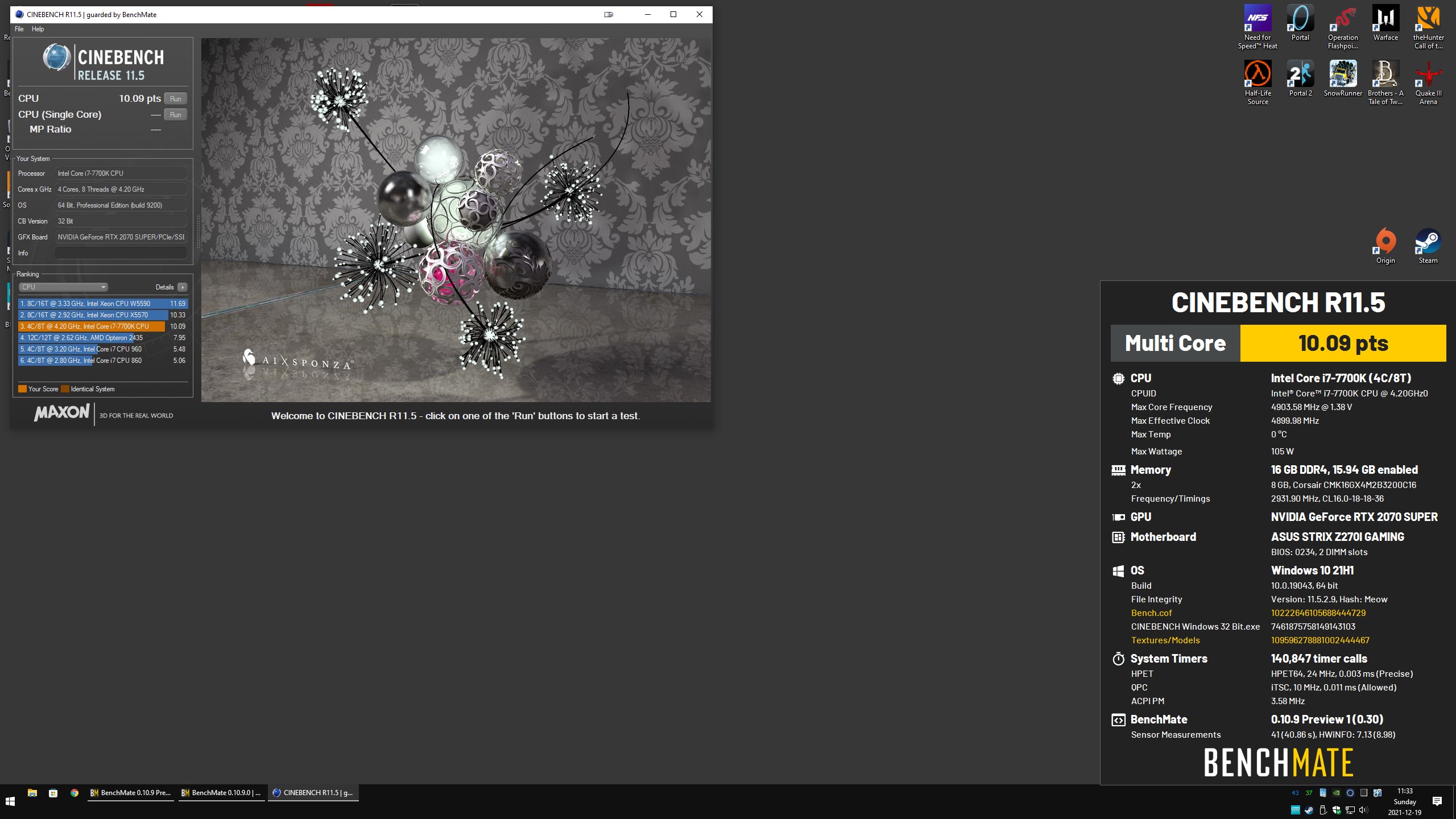Click the Multi Core 10.09 pts score

tap(1343, 343)
